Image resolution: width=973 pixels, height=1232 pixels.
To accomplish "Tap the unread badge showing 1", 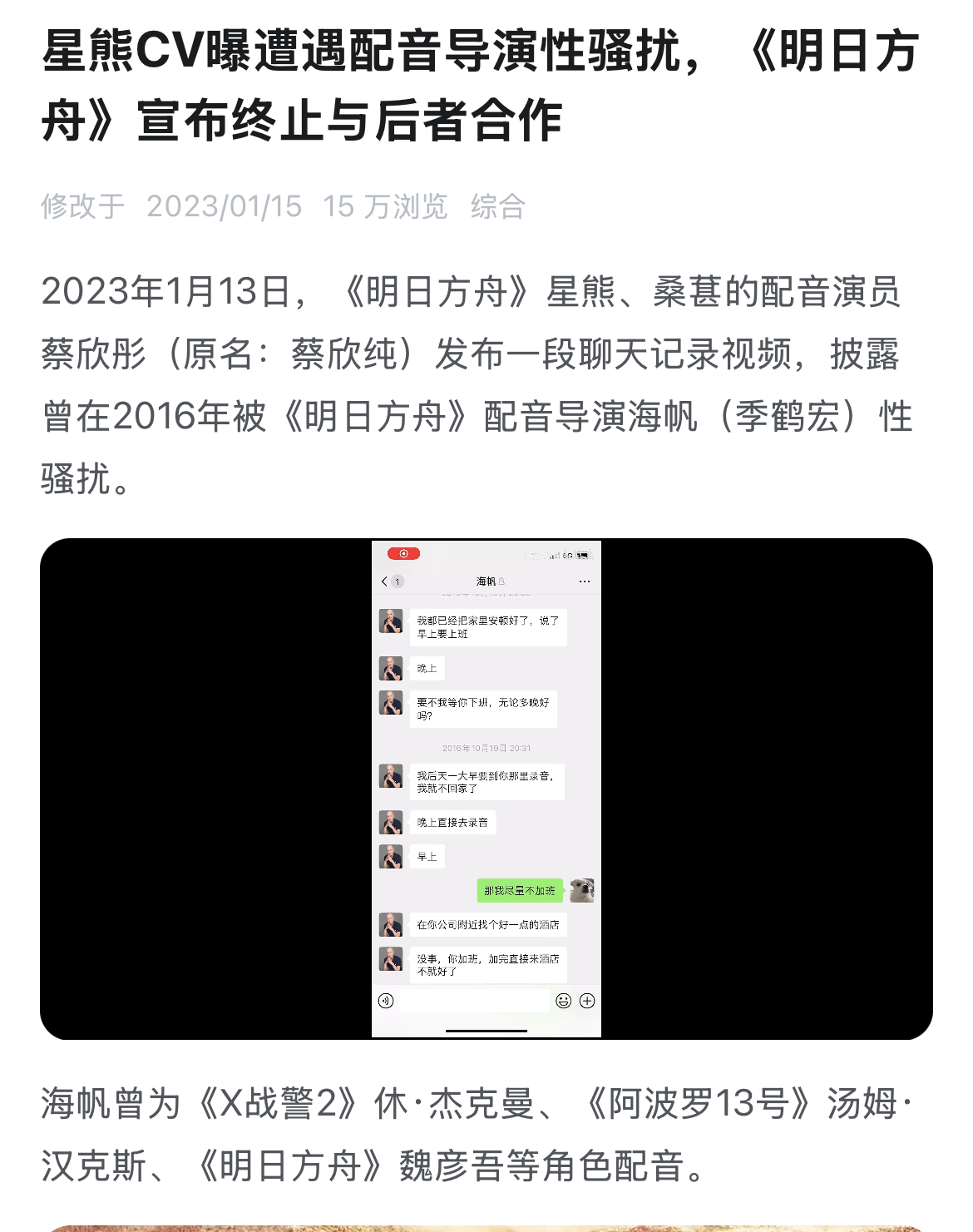I will tap(398, 581).
